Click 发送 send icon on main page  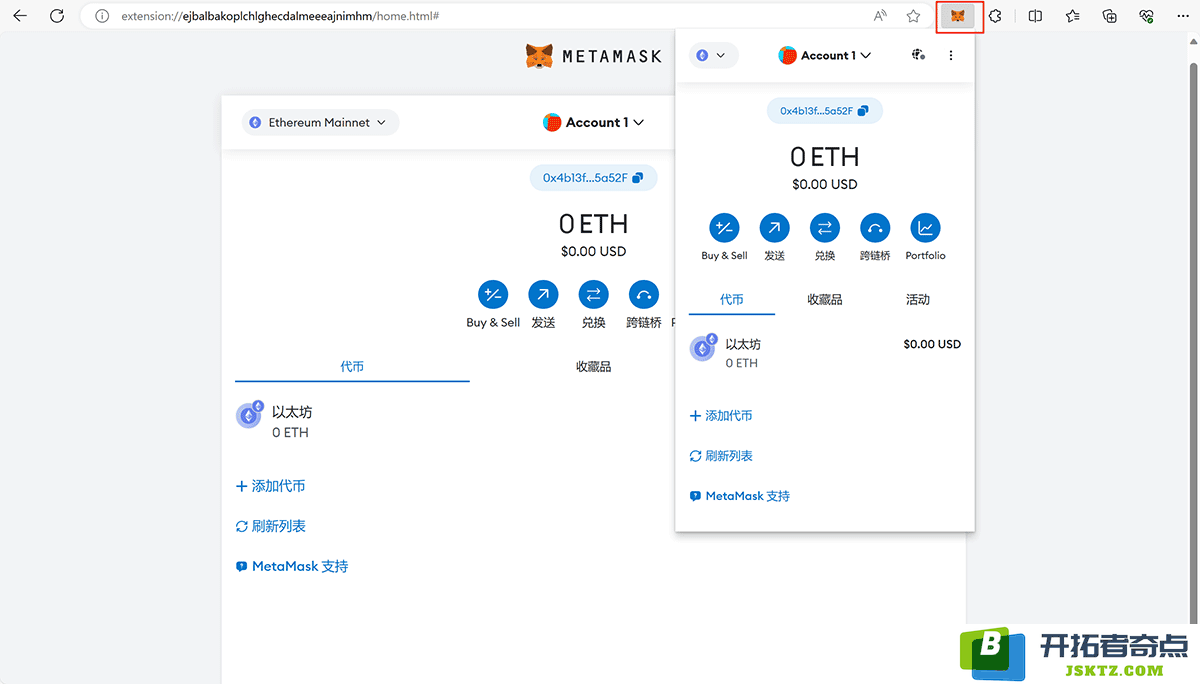pos(543,295)
